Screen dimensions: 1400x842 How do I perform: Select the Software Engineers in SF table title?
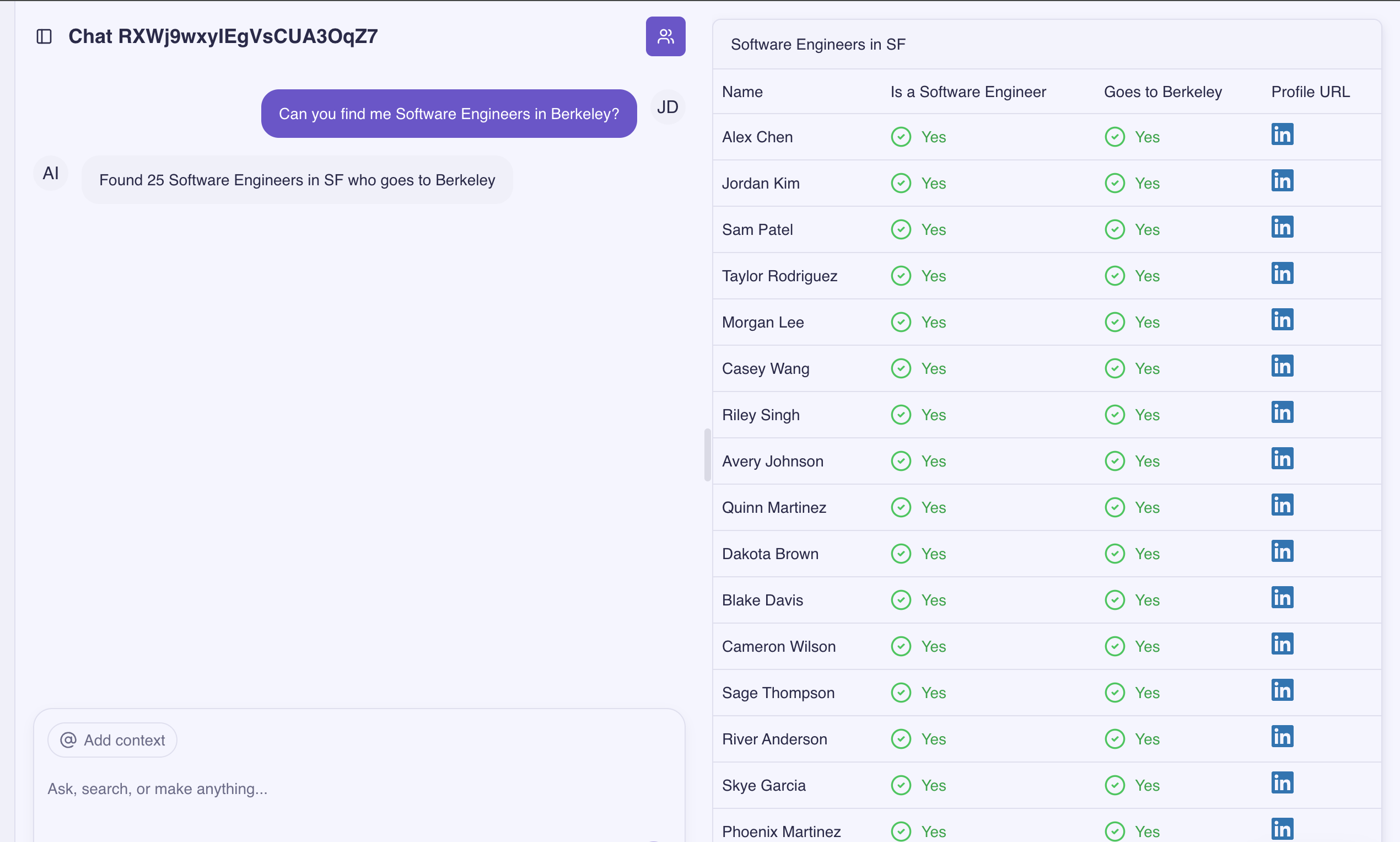click(x=817, y=44)
